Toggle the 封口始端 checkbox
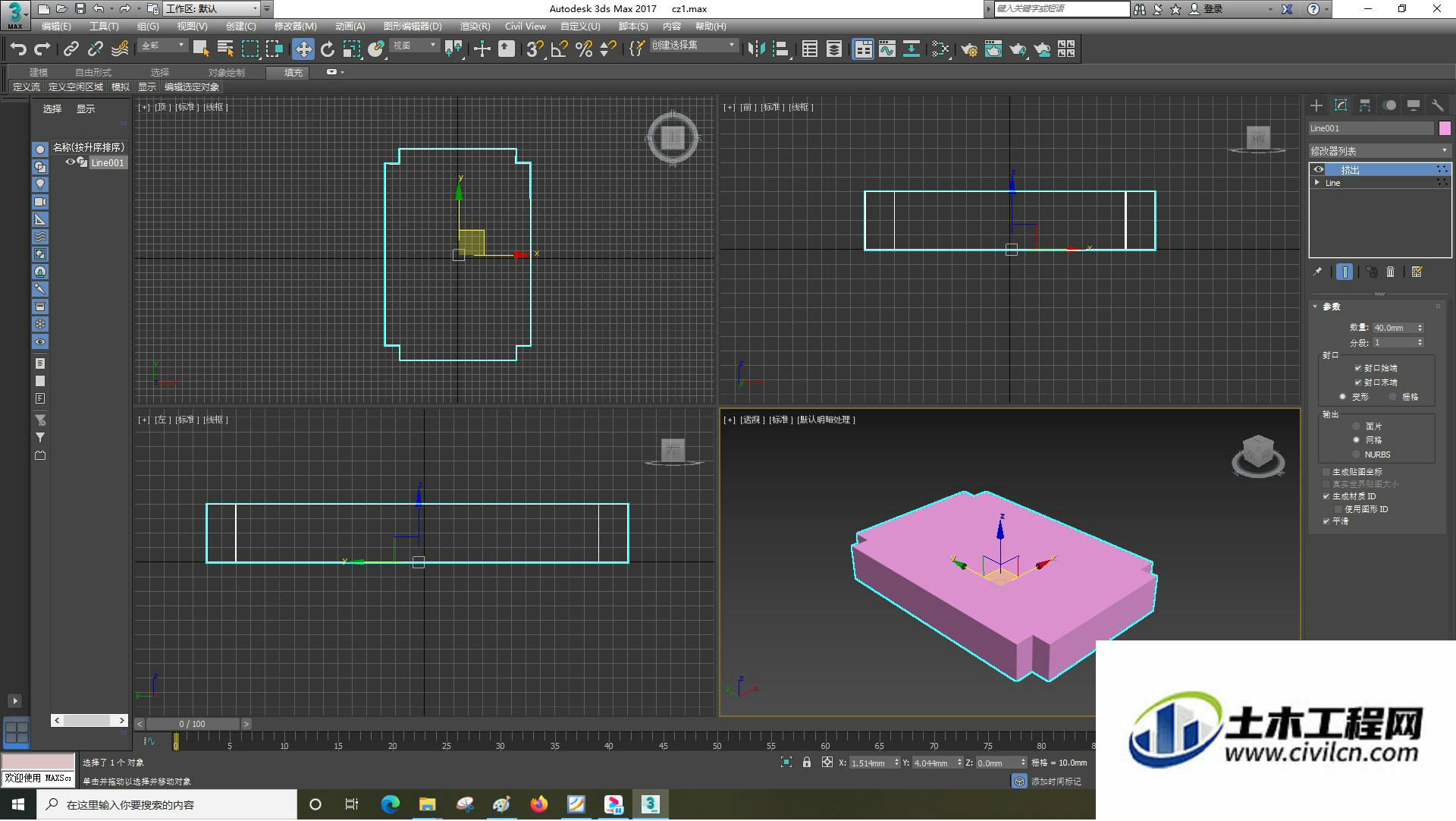The image size is (1456, 821). (1357, 368)
